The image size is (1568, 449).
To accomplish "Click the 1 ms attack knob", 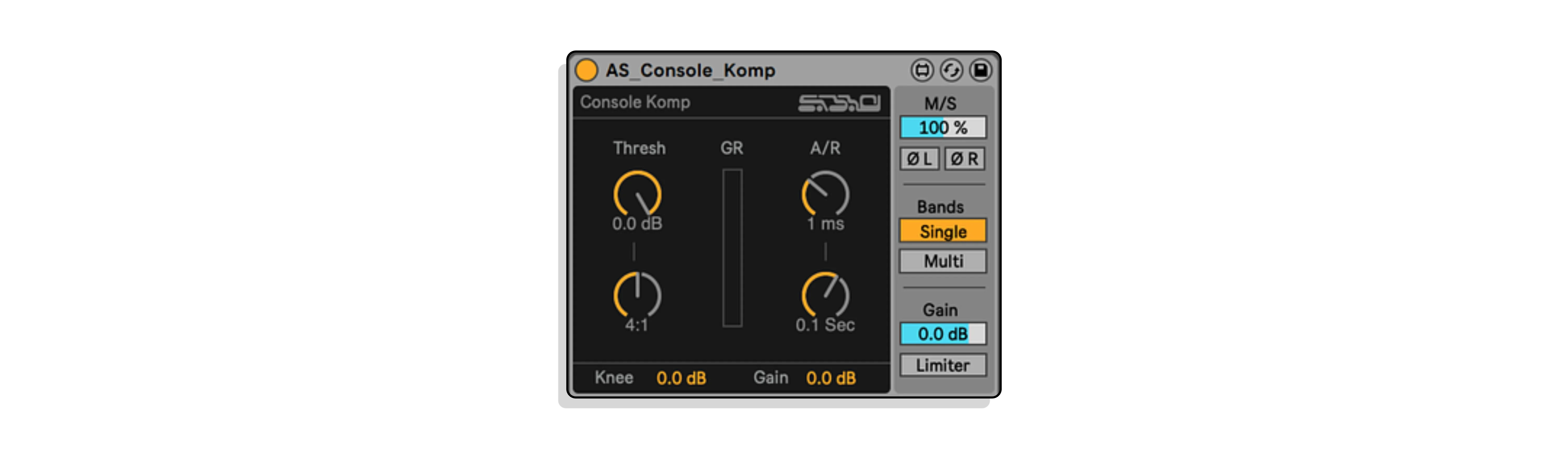I will pos(825,193).
